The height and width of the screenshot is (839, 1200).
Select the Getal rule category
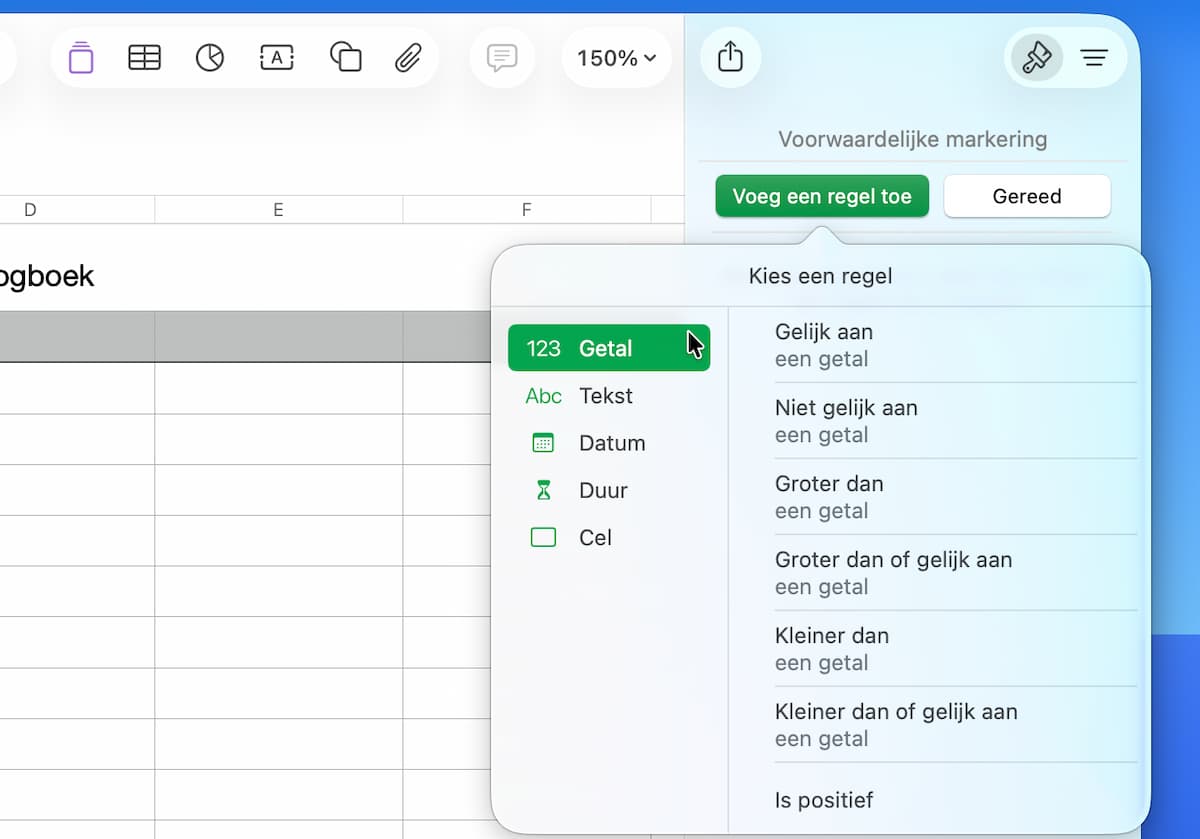tap(609, 348)
